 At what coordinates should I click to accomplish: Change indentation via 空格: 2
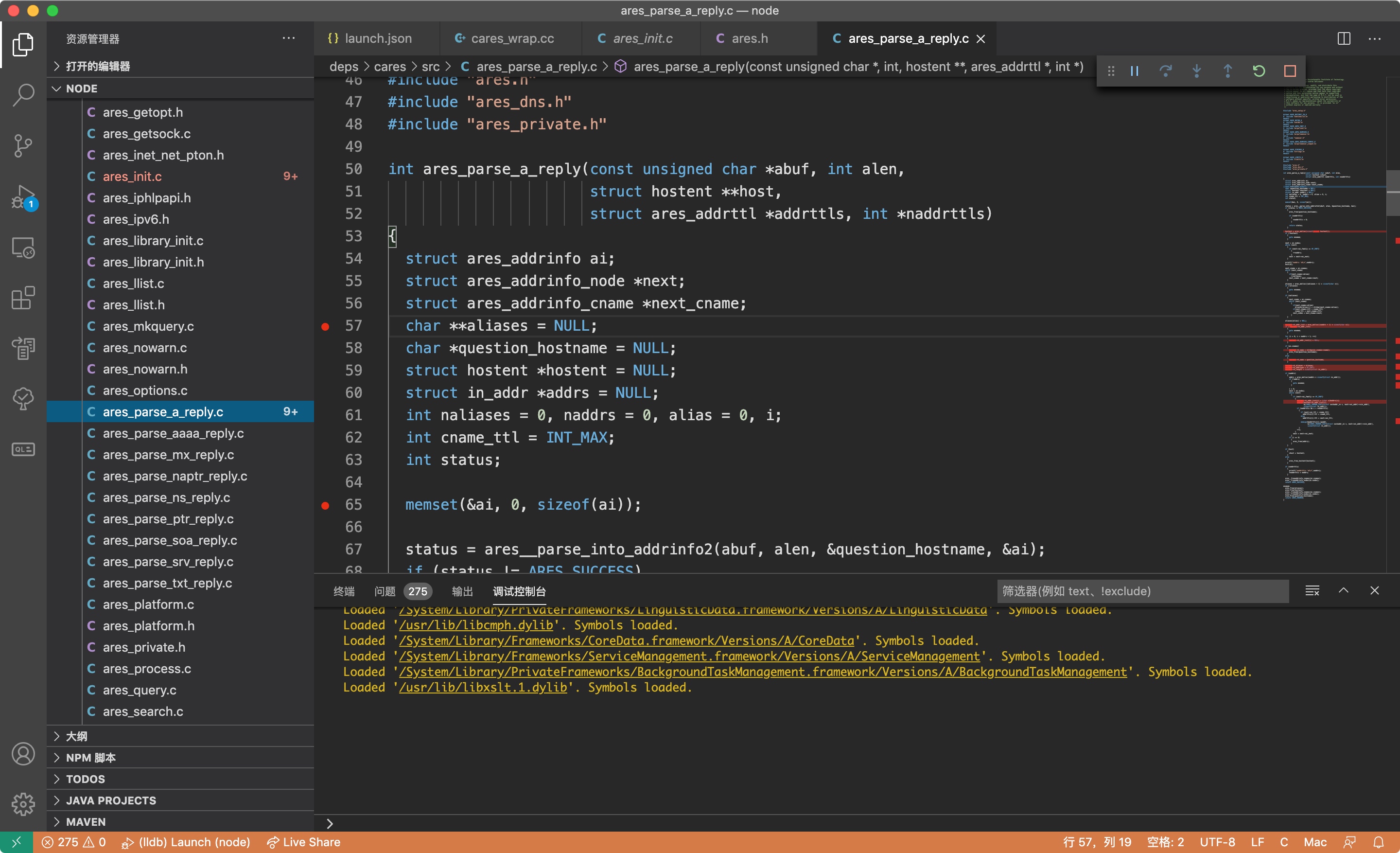(1165, 842)
